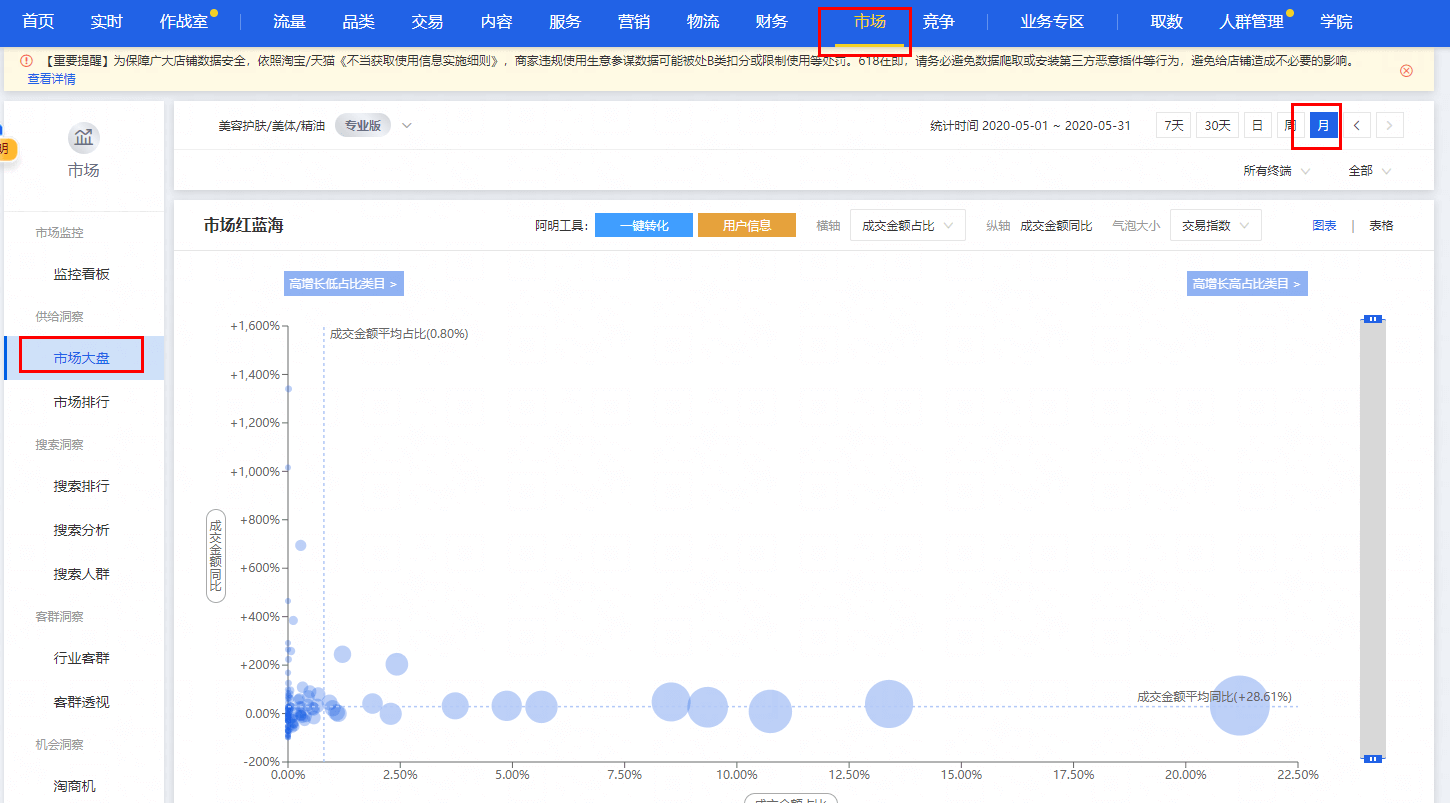This screenshot has height=803, width=1450.
Task: Open the 首页 top menu
Action: click(38, 22)
